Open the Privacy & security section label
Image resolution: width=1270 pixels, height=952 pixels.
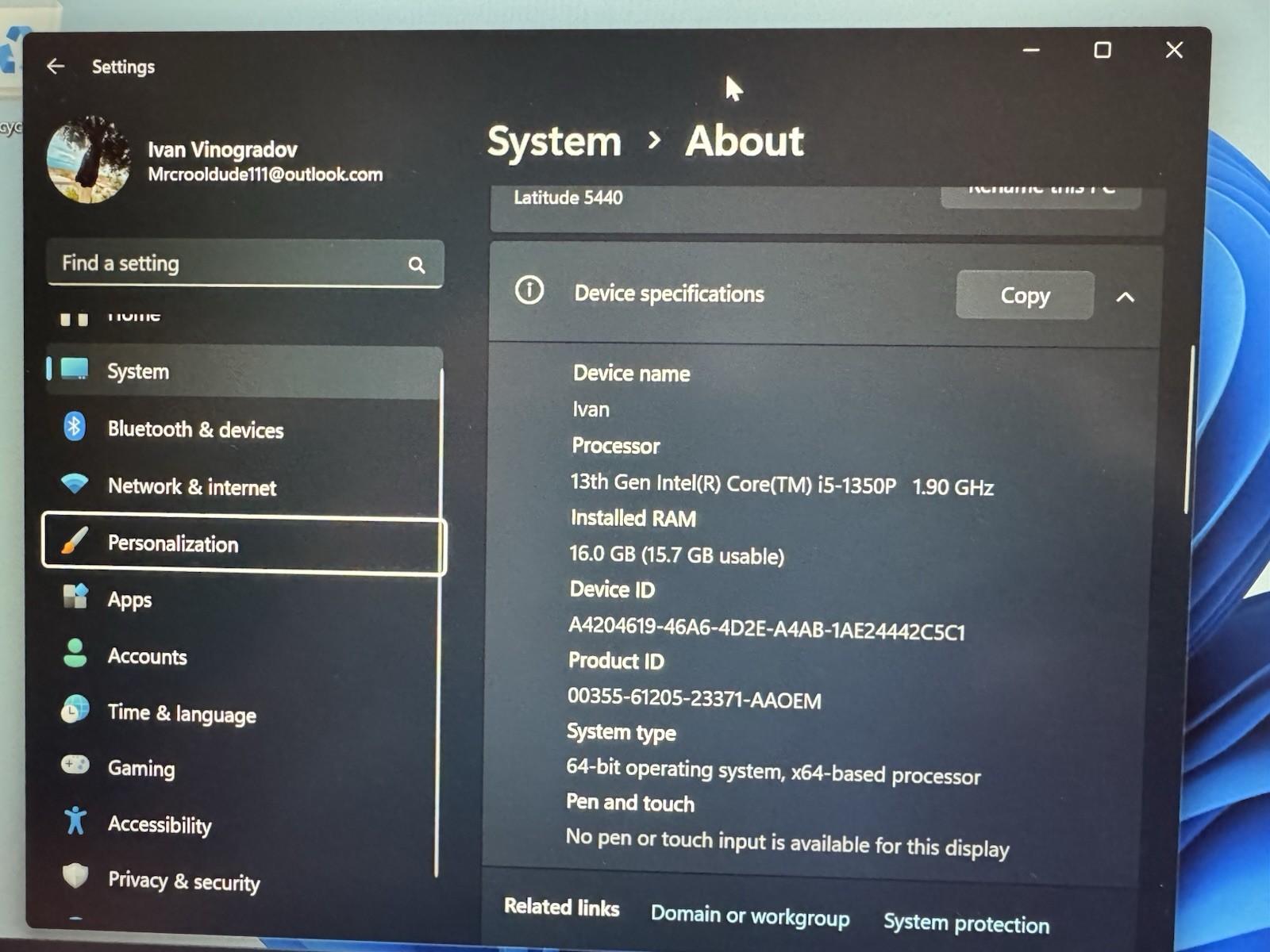(x=183, y=881)
